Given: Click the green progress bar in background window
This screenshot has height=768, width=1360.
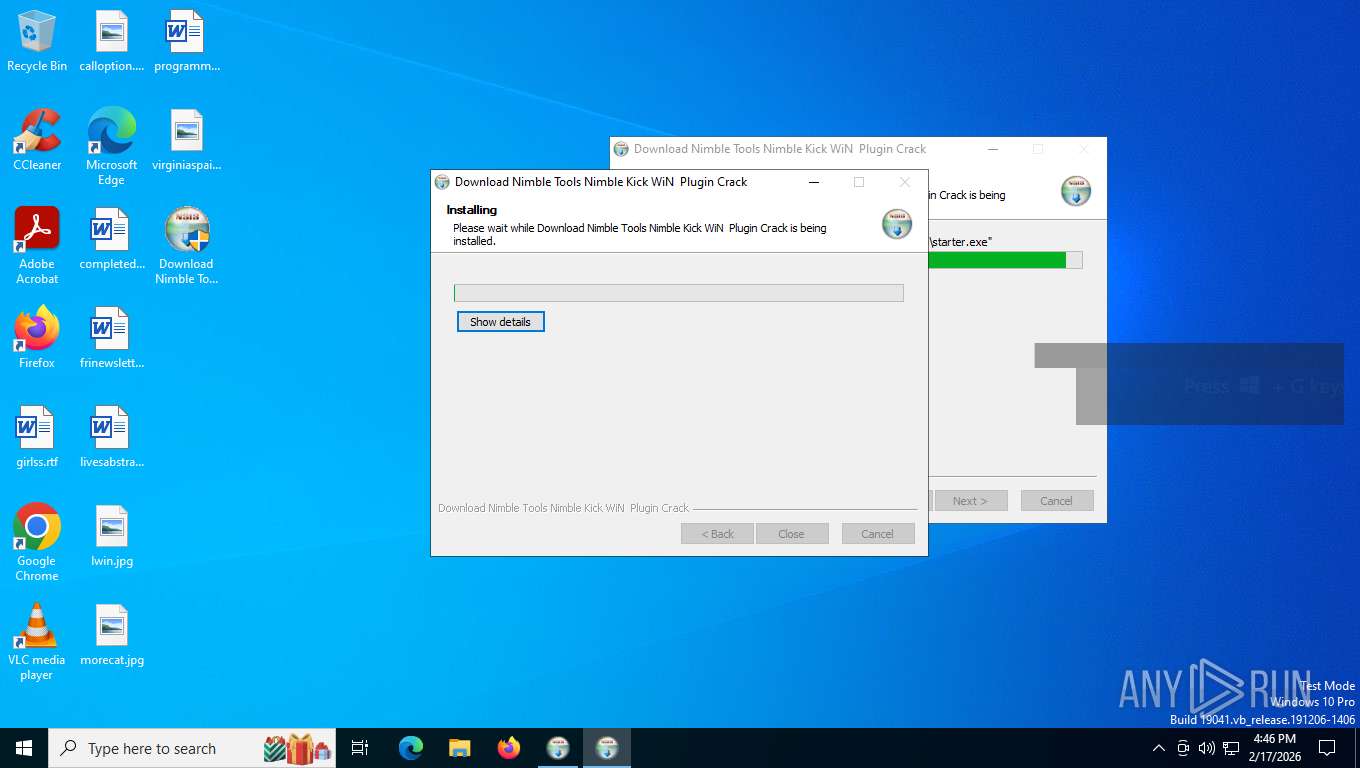Looking at the screenshot, I should point(1005,260).
